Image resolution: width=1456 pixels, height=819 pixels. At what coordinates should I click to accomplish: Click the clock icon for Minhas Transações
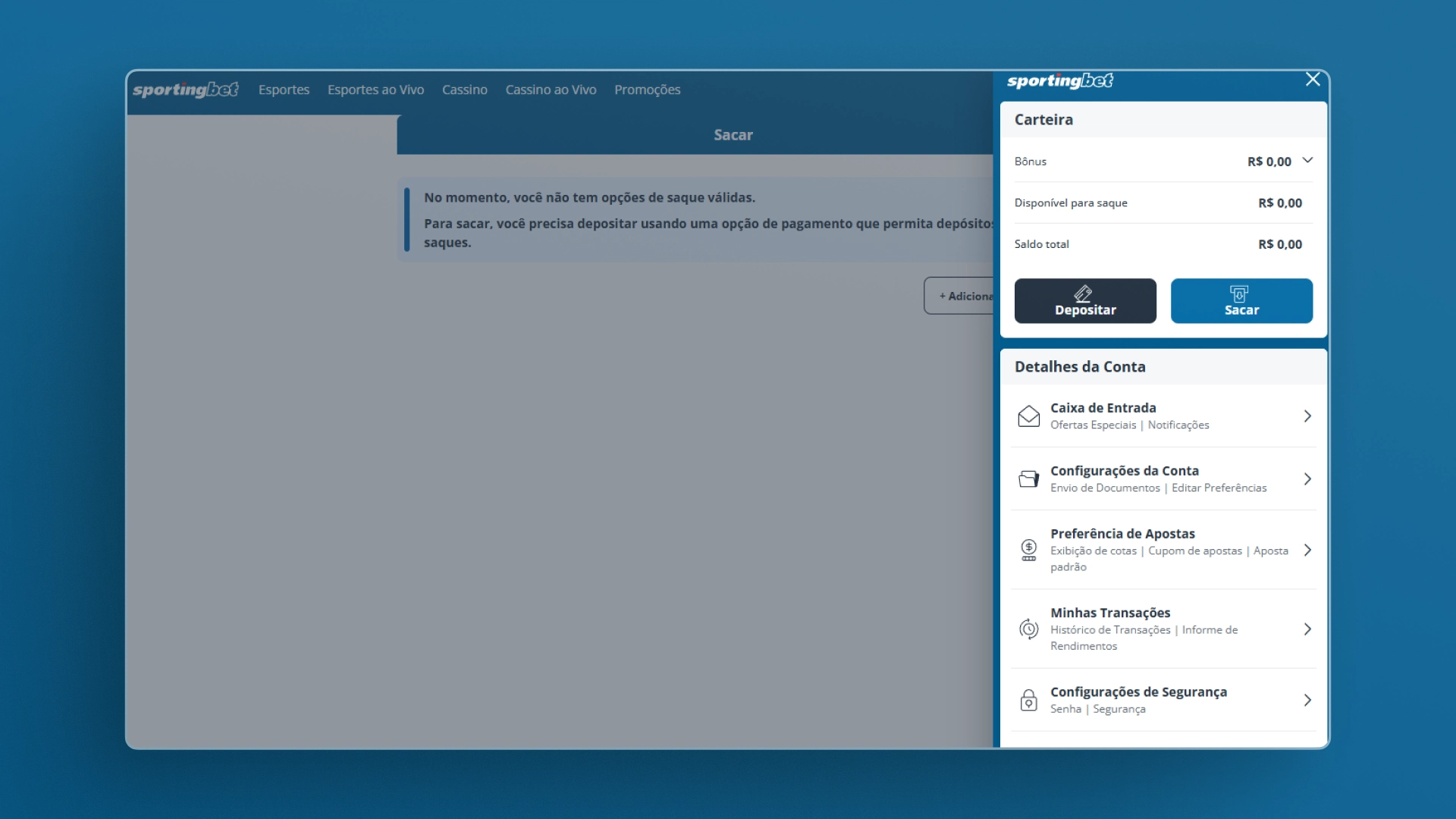1028,629
